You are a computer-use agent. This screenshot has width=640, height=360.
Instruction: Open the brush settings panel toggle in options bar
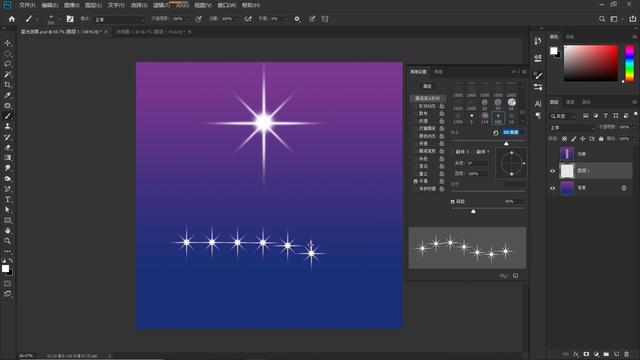(x=70, y=19)
